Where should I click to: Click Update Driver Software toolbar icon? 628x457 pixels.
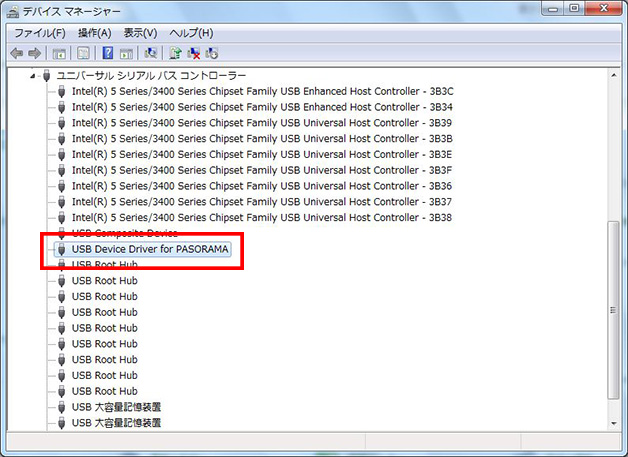pyautogui.click(x=175, y=53)
